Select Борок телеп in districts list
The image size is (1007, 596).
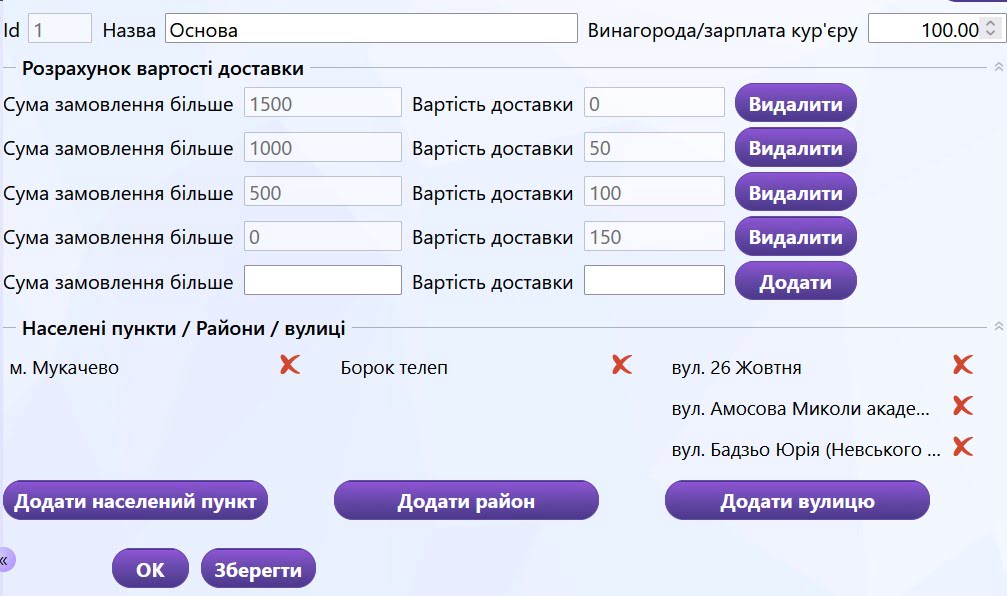pos(394,368)
